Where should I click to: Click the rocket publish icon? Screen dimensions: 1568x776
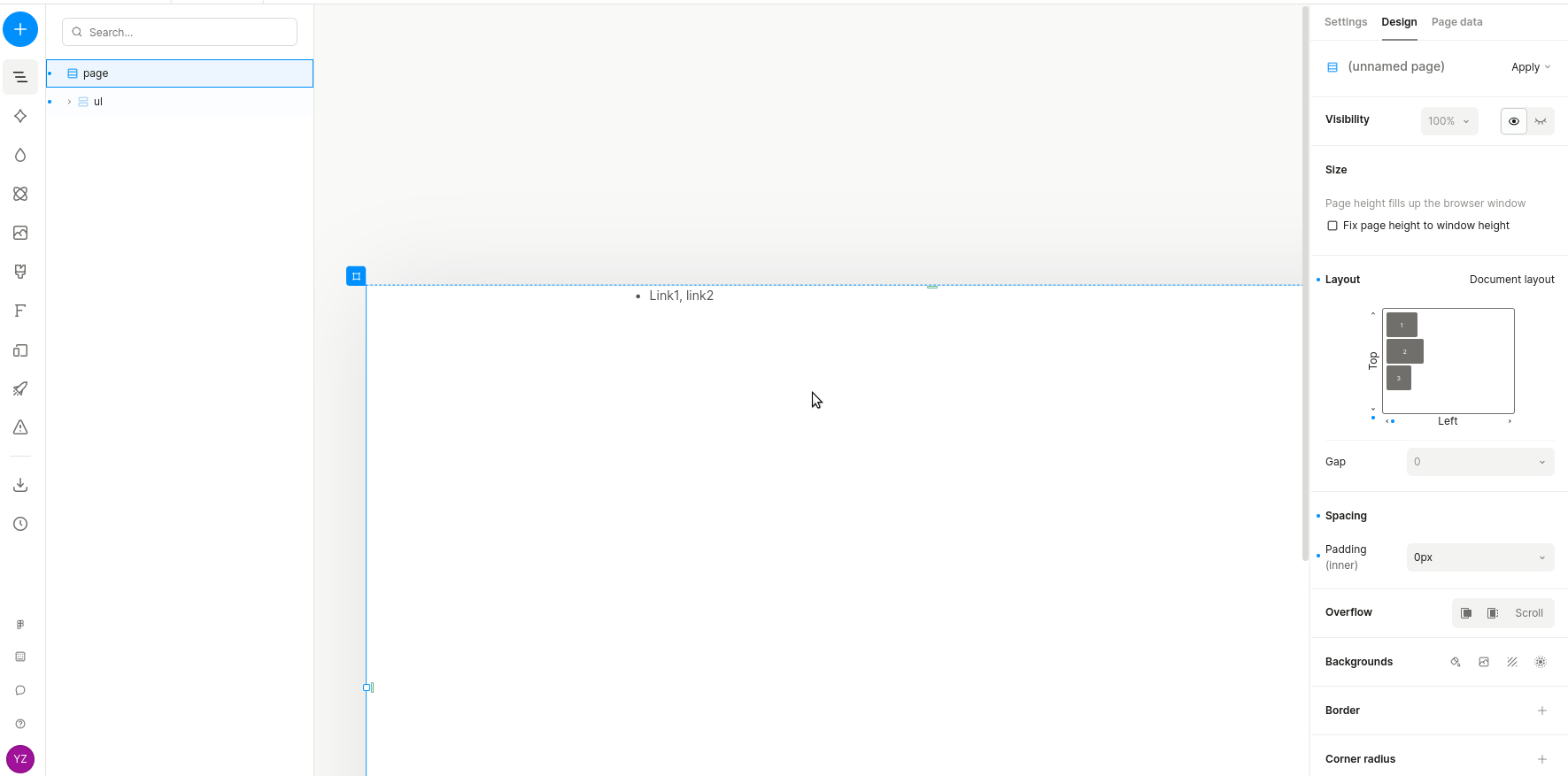(20, 388)
